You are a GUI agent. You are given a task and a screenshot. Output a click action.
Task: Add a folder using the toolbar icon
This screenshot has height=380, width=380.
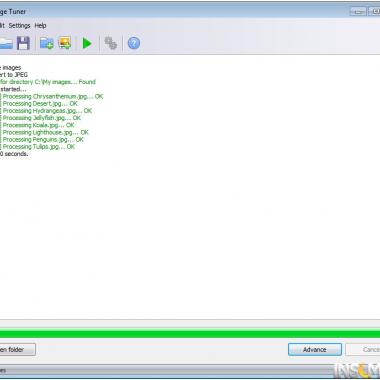point(47,43)
